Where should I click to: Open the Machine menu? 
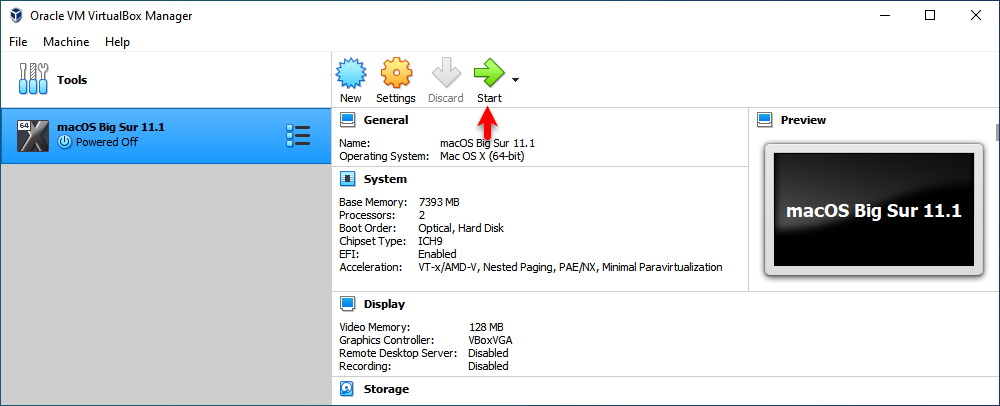point(66,42)
